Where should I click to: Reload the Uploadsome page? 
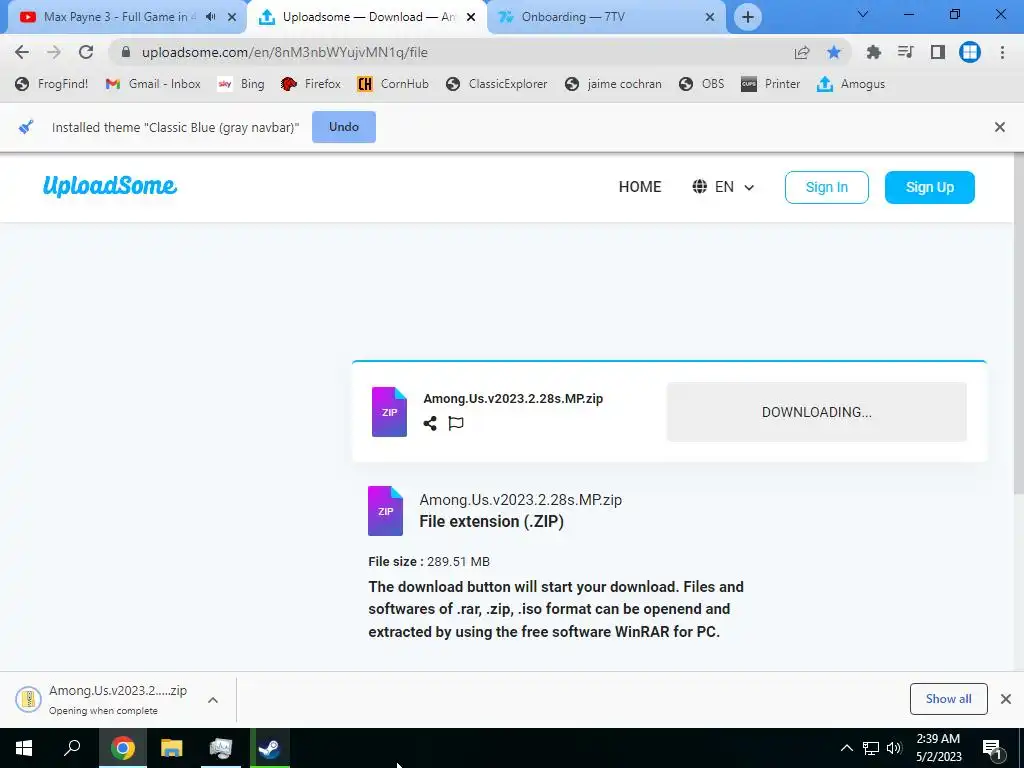pyautogui.click(x=86, y=52)
